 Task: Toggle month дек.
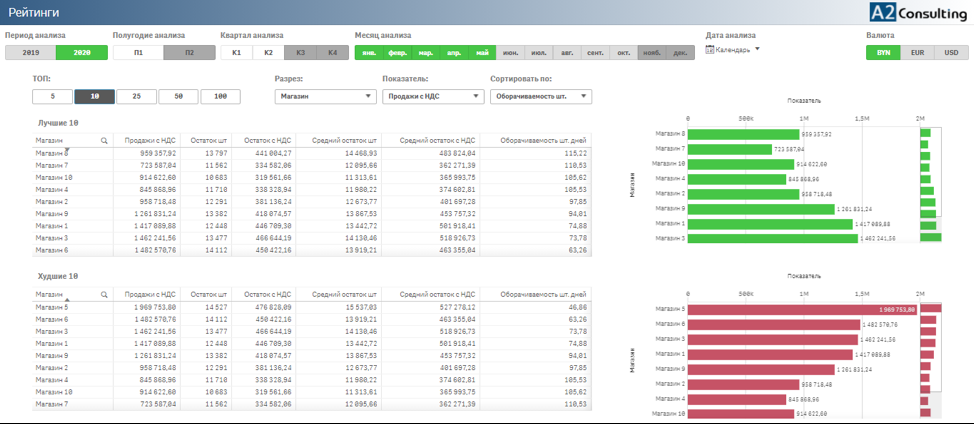coord(681,53)
